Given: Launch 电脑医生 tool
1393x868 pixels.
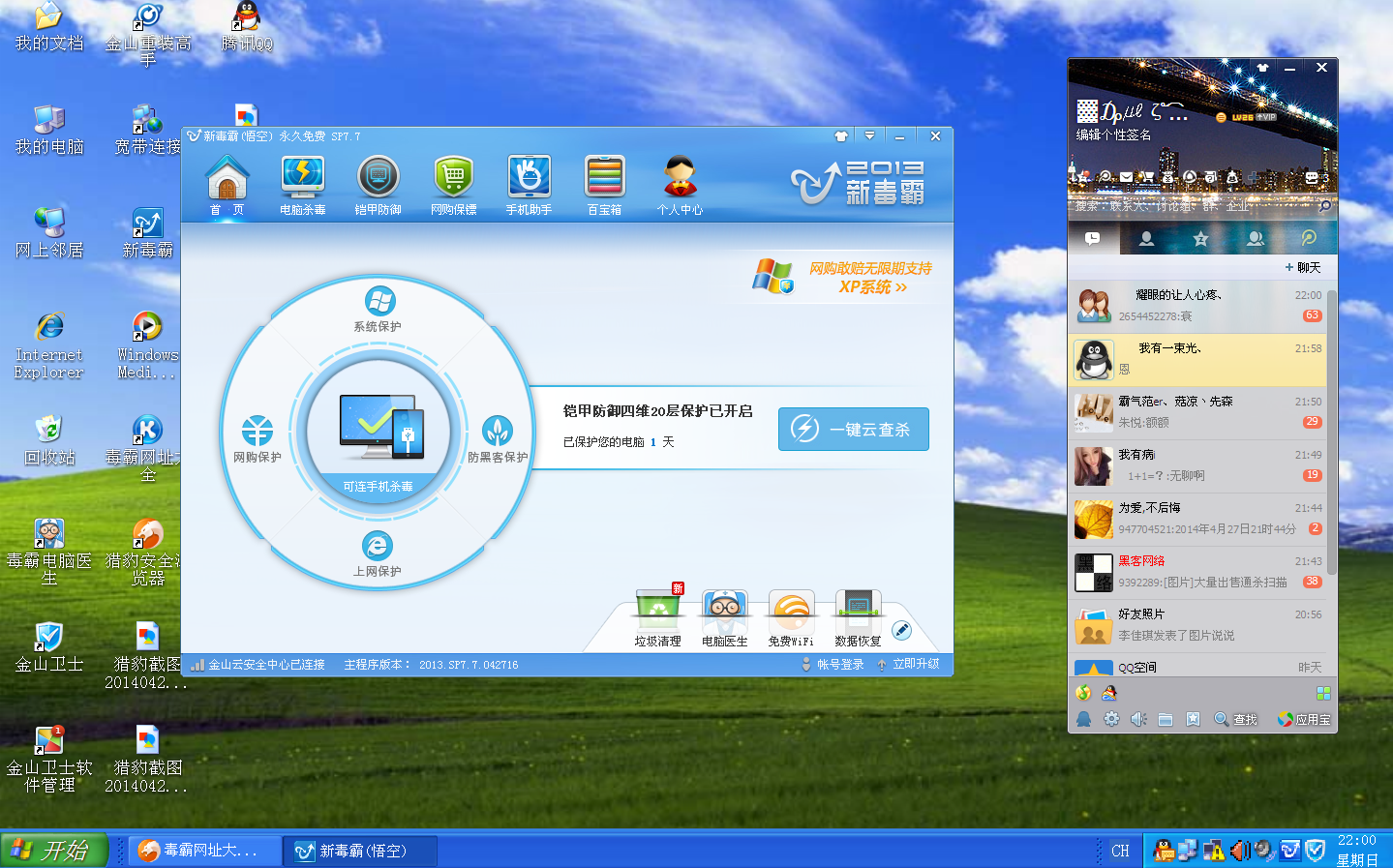Looking at the screenshot, I should 725,618.
